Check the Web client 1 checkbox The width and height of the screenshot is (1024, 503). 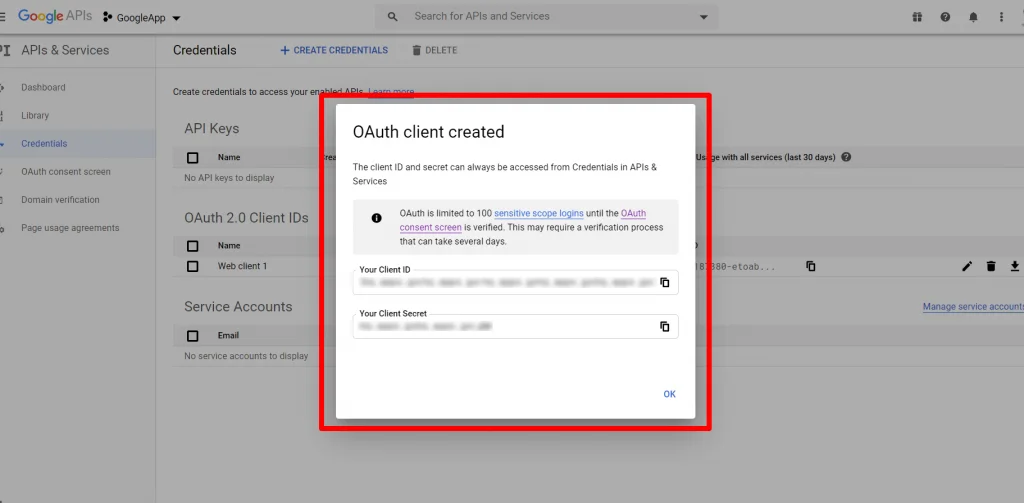point(193,267)
